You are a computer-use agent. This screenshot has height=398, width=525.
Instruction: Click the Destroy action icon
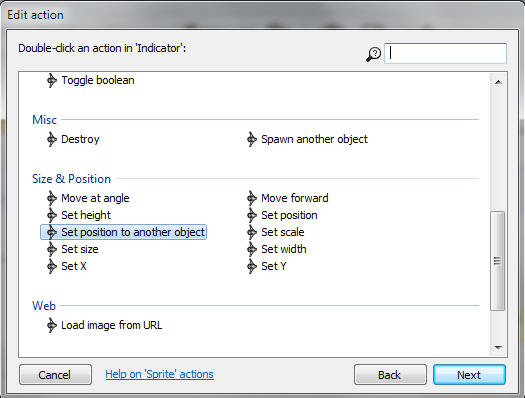click(x=52, y=139)
